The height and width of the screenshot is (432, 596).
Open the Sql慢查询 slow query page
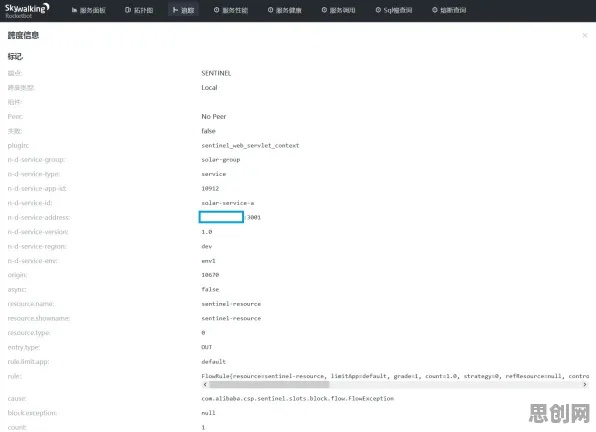click(x=394, y=10)
